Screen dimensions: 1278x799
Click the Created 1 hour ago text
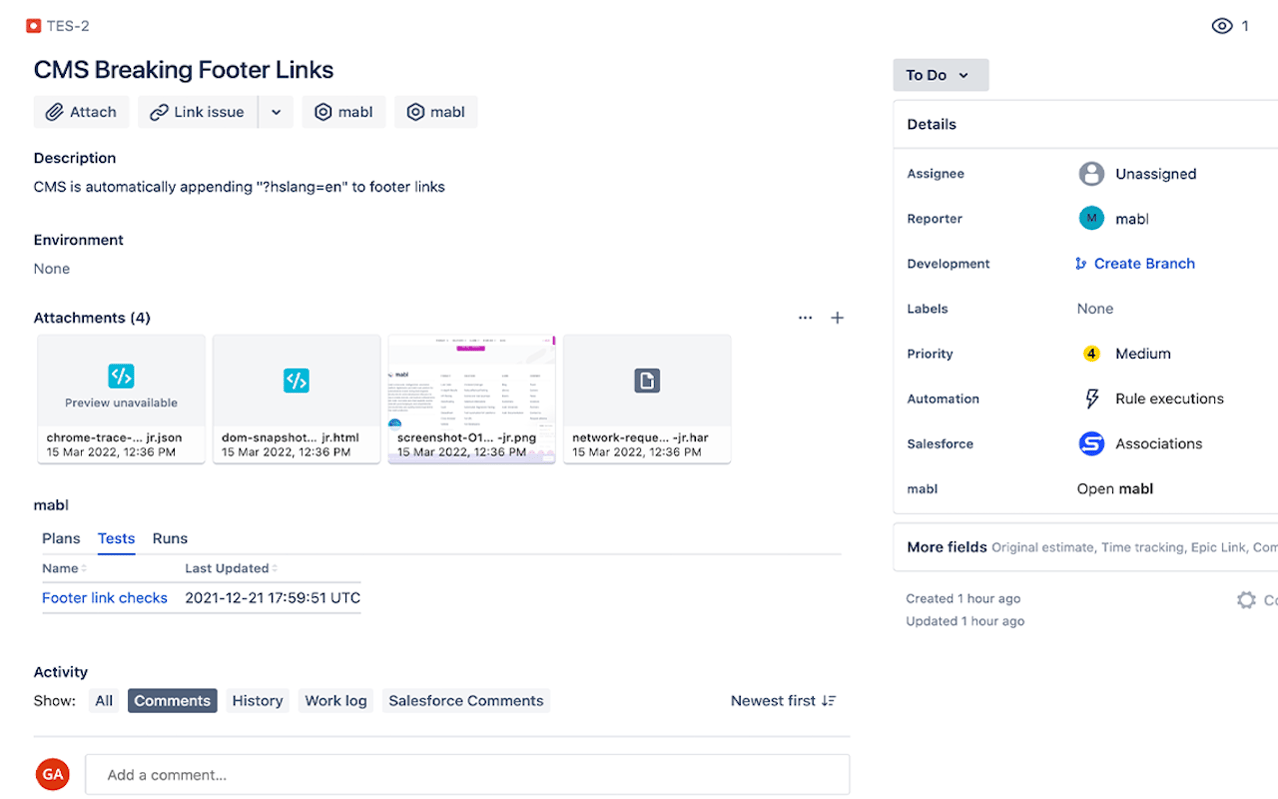click(x=963, y=599)
